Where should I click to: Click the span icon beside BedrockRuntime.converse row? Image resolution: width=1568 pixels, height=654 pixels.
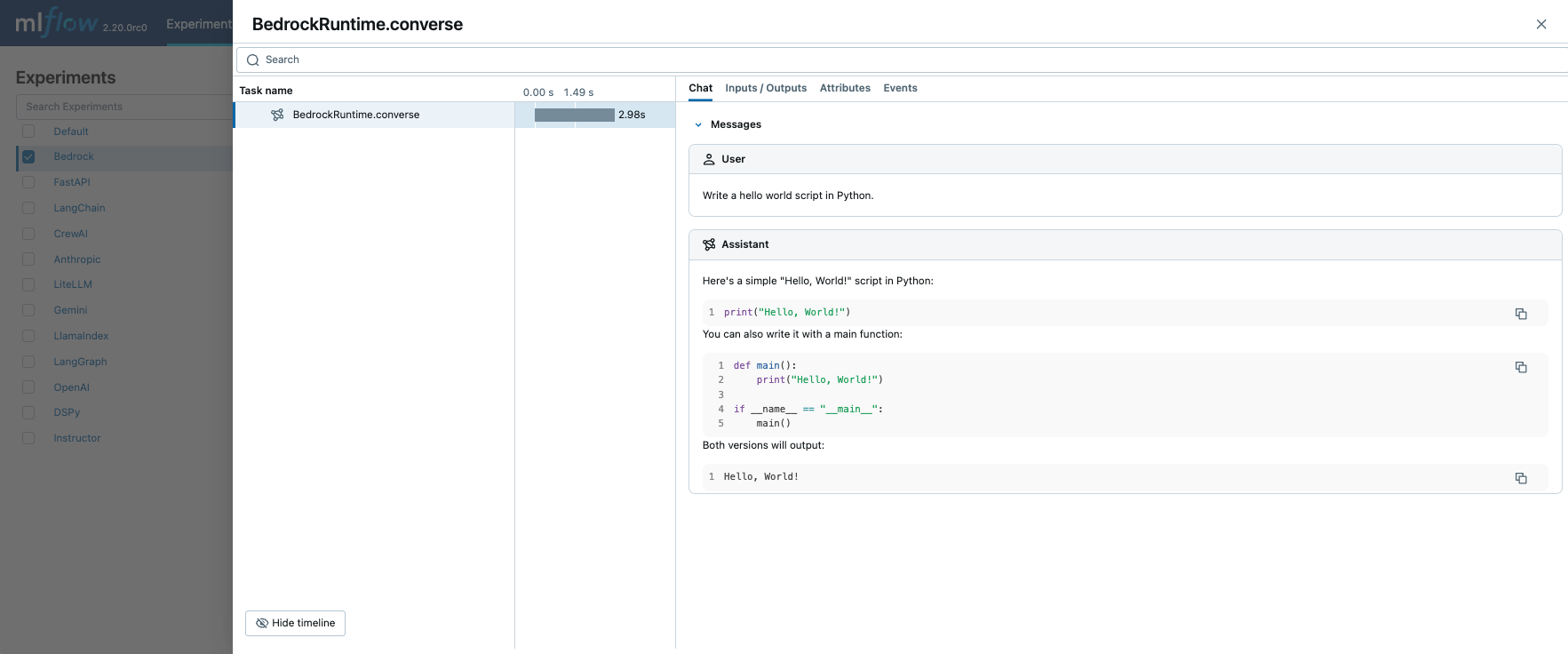277,115
